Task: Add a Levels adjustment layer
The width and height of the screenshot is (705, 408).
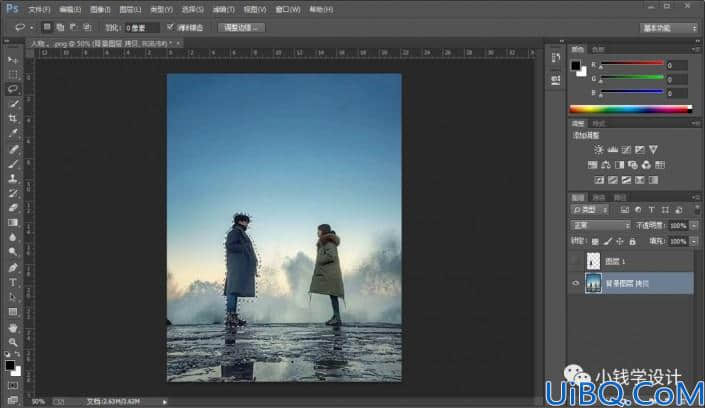Action: [x=612, y=149]
